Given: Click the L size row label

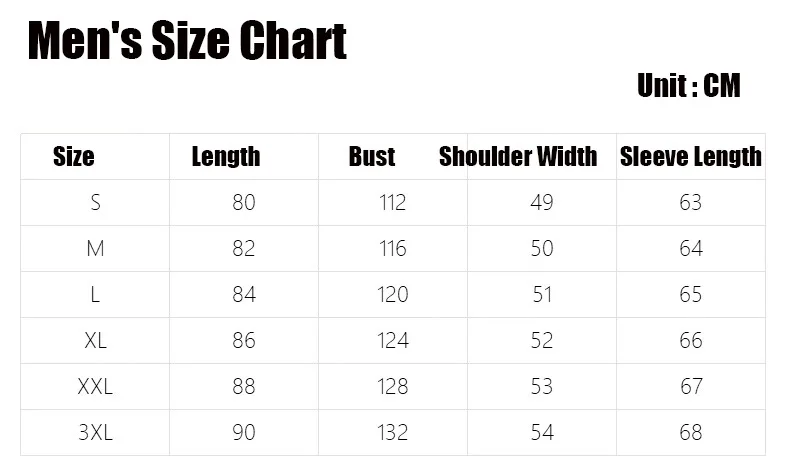Looking at the screenshot, I should pos(95,294).
